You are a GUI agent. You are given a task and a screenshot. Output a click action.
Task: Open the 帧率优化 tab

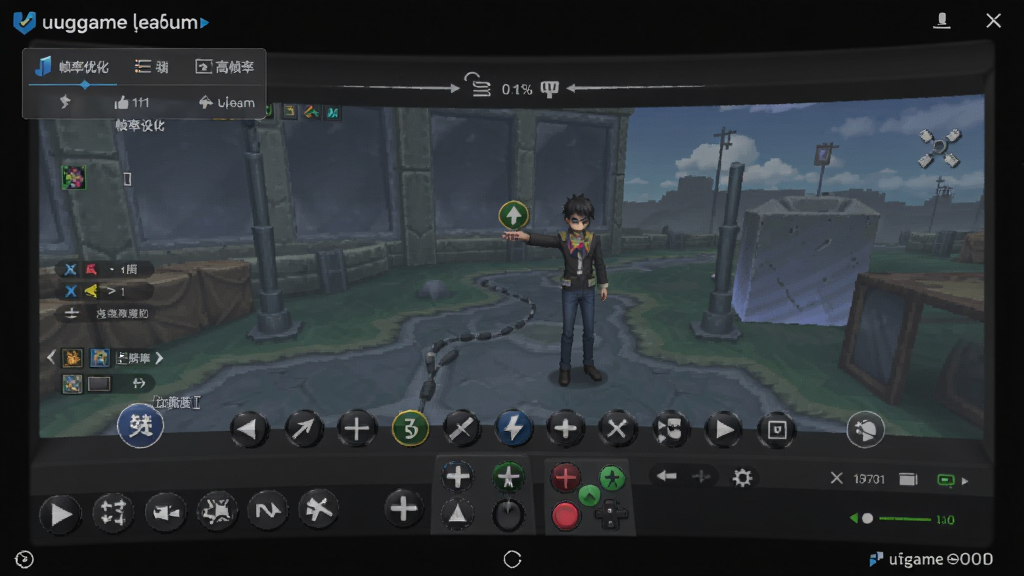(72, 67)
